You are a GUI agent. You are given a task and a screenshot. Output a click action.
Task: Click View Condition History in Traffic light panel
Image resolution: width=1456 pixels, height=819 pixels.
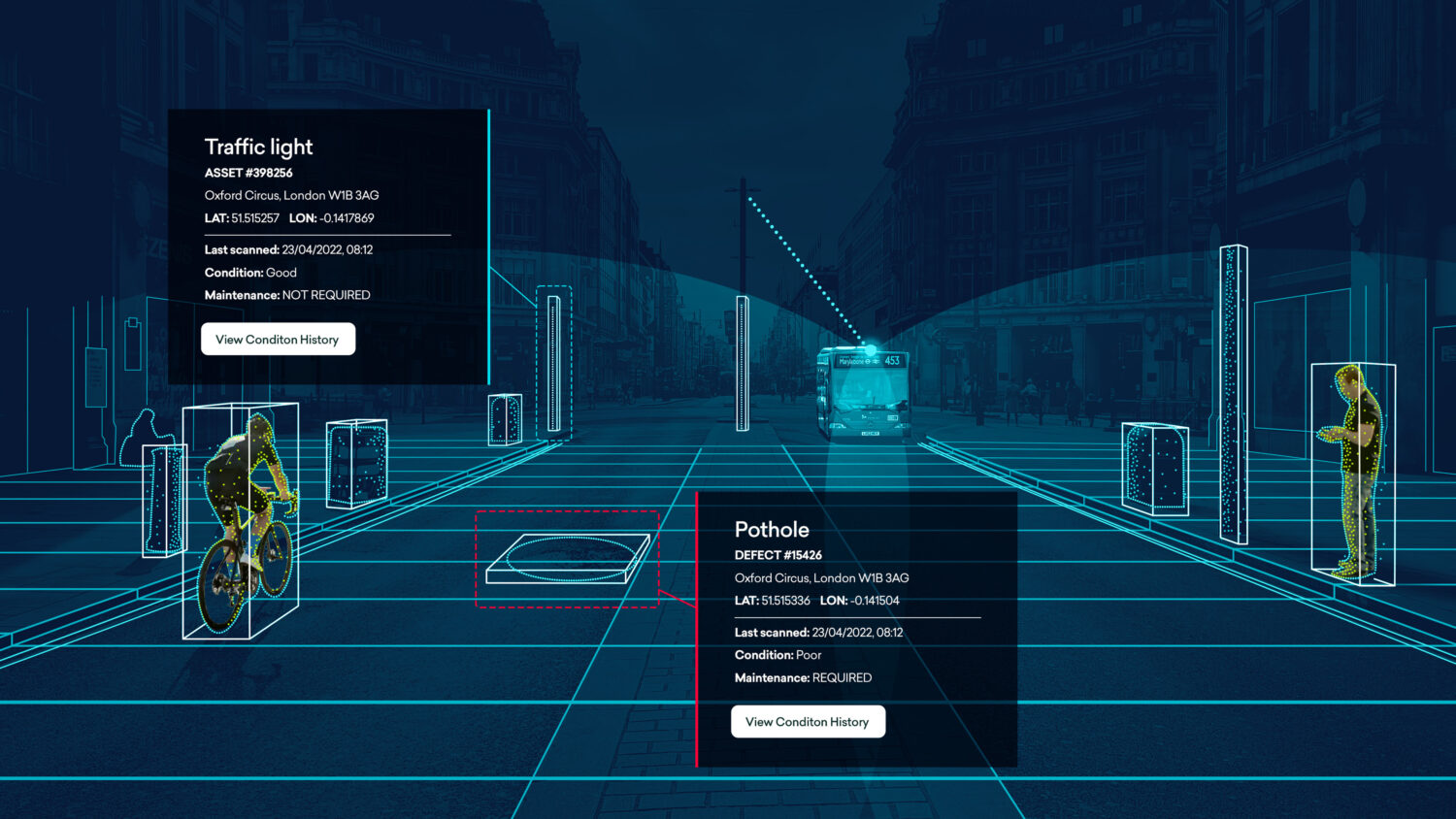pos(278,340)
